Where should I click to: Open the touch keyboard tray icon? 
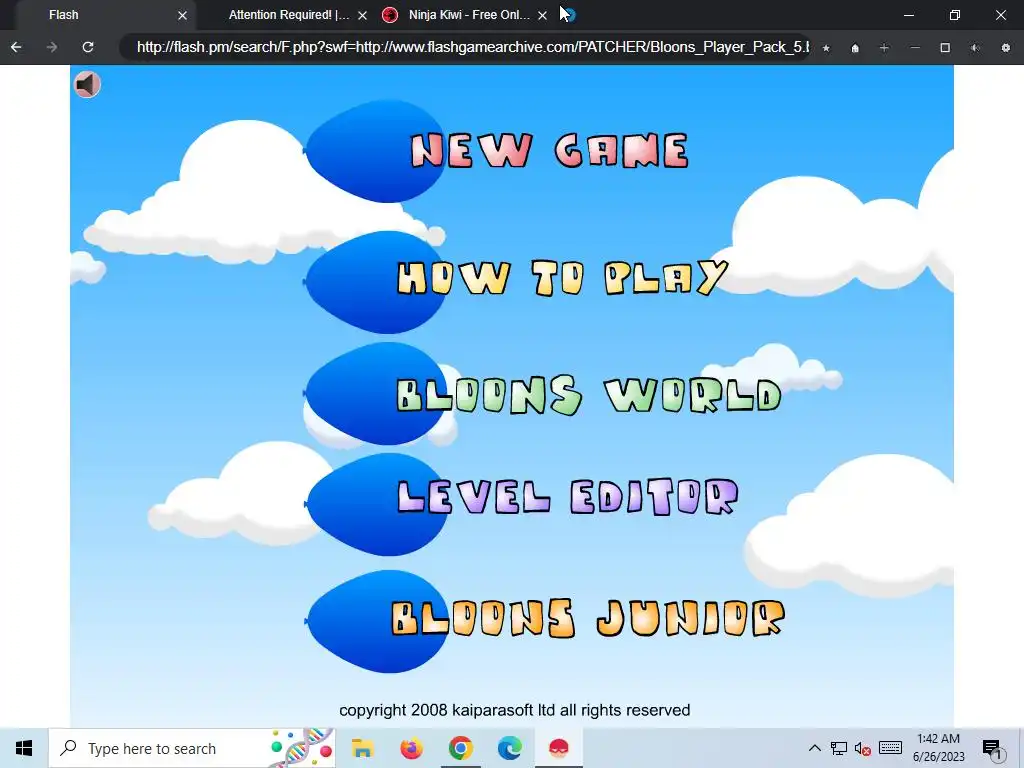890,748
